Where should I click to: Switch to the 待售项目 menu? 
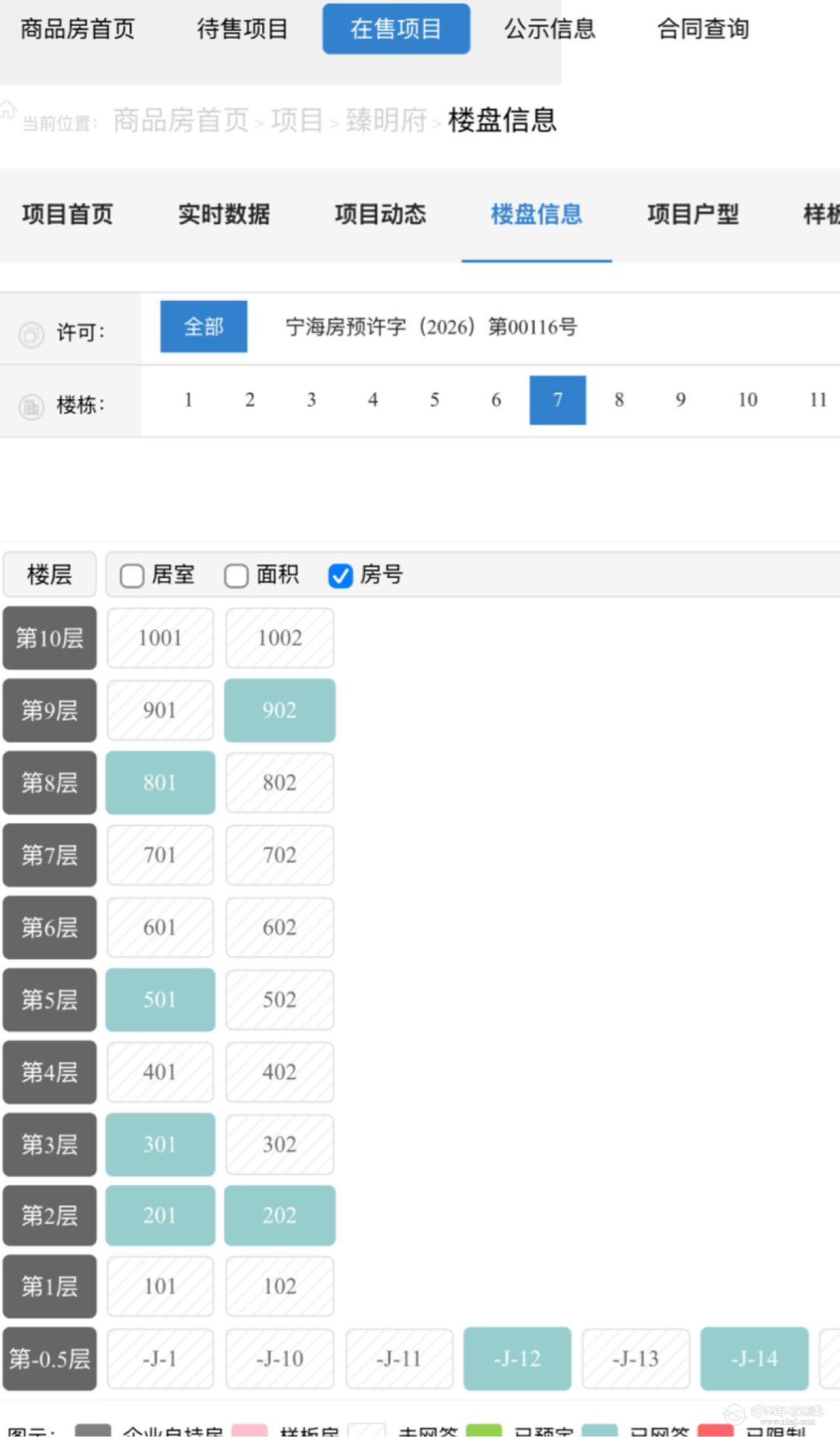click(x=243, y=29)
